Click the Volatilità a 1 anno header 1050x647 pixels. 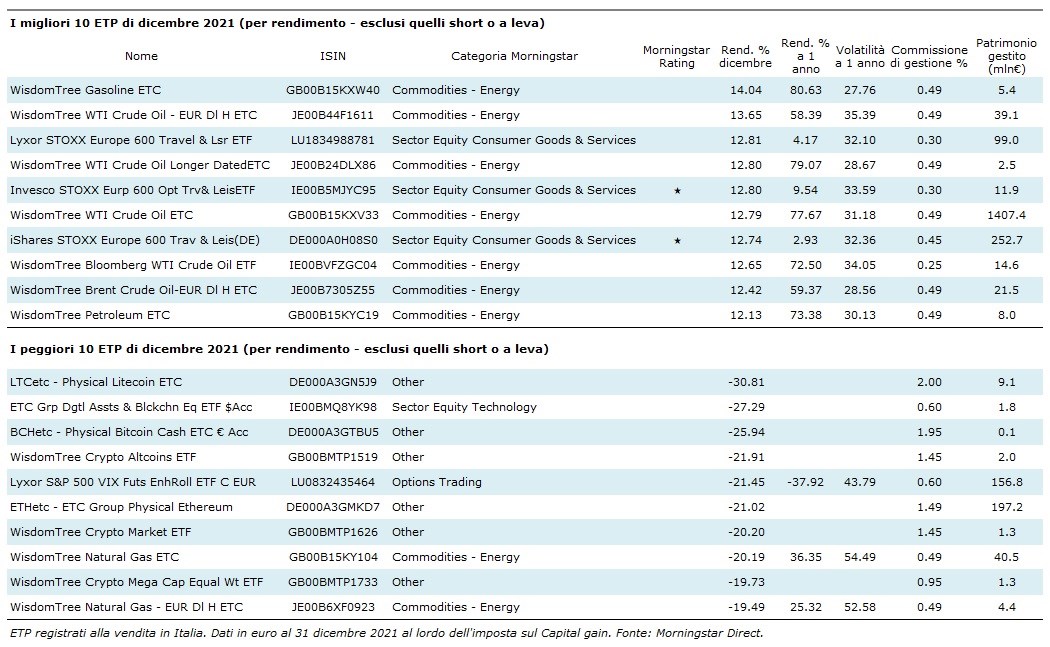click(860, 56)
